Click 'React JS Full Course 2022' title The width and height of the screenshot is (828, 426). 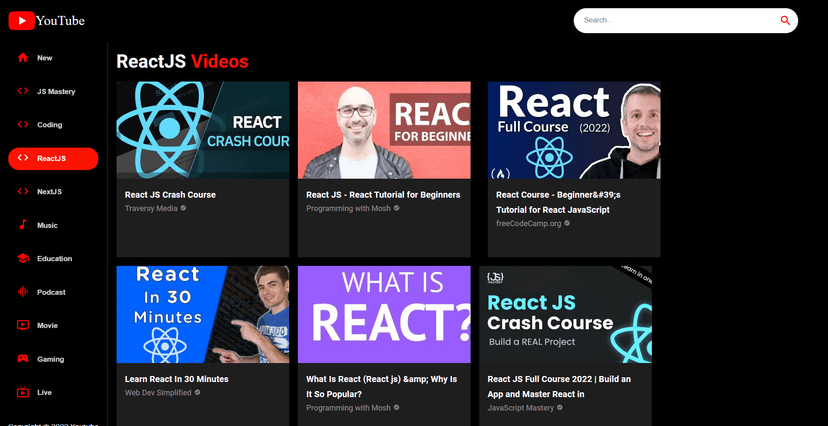[559, 386]
